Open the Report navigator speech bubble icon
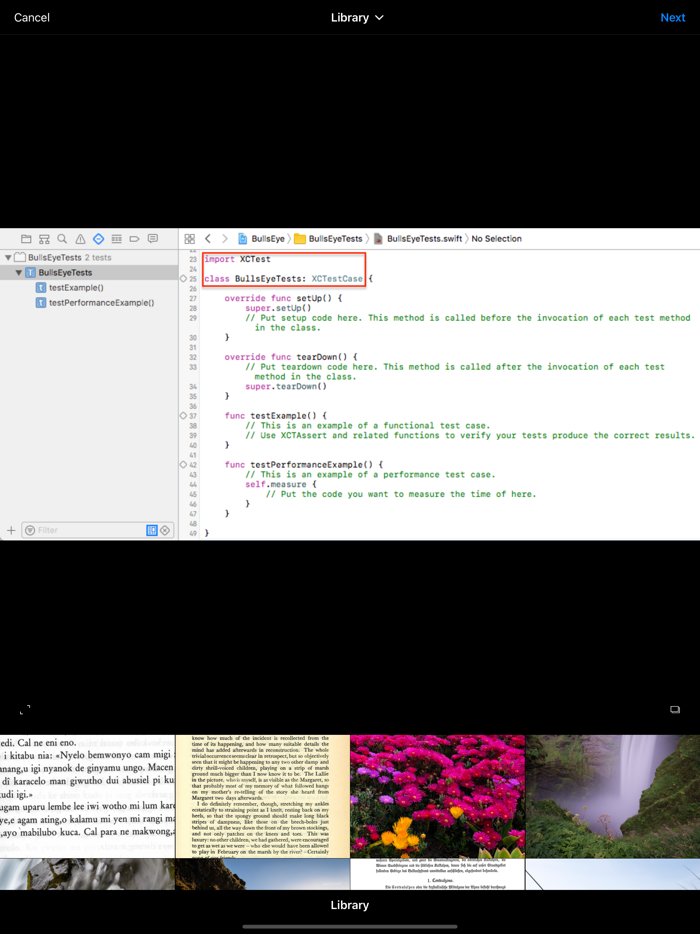700x934 pixels. point(153,239)
